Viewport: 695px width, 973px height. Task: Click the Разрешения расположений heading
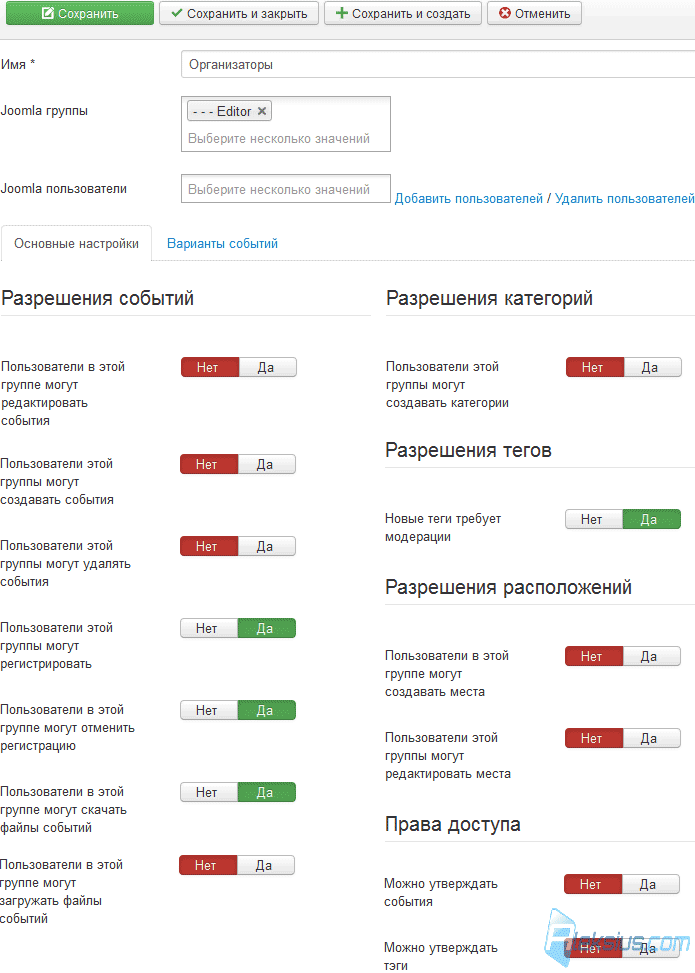(508, 587)
